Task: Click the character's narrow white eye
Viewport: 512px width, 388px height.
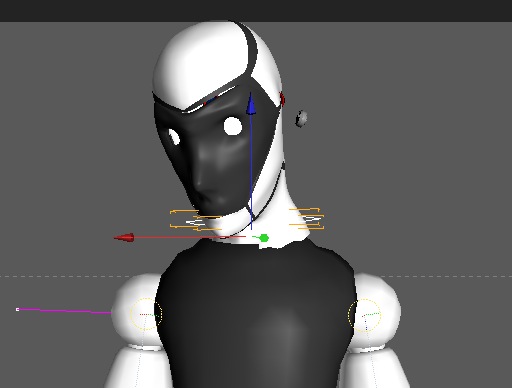Action: 174,137
